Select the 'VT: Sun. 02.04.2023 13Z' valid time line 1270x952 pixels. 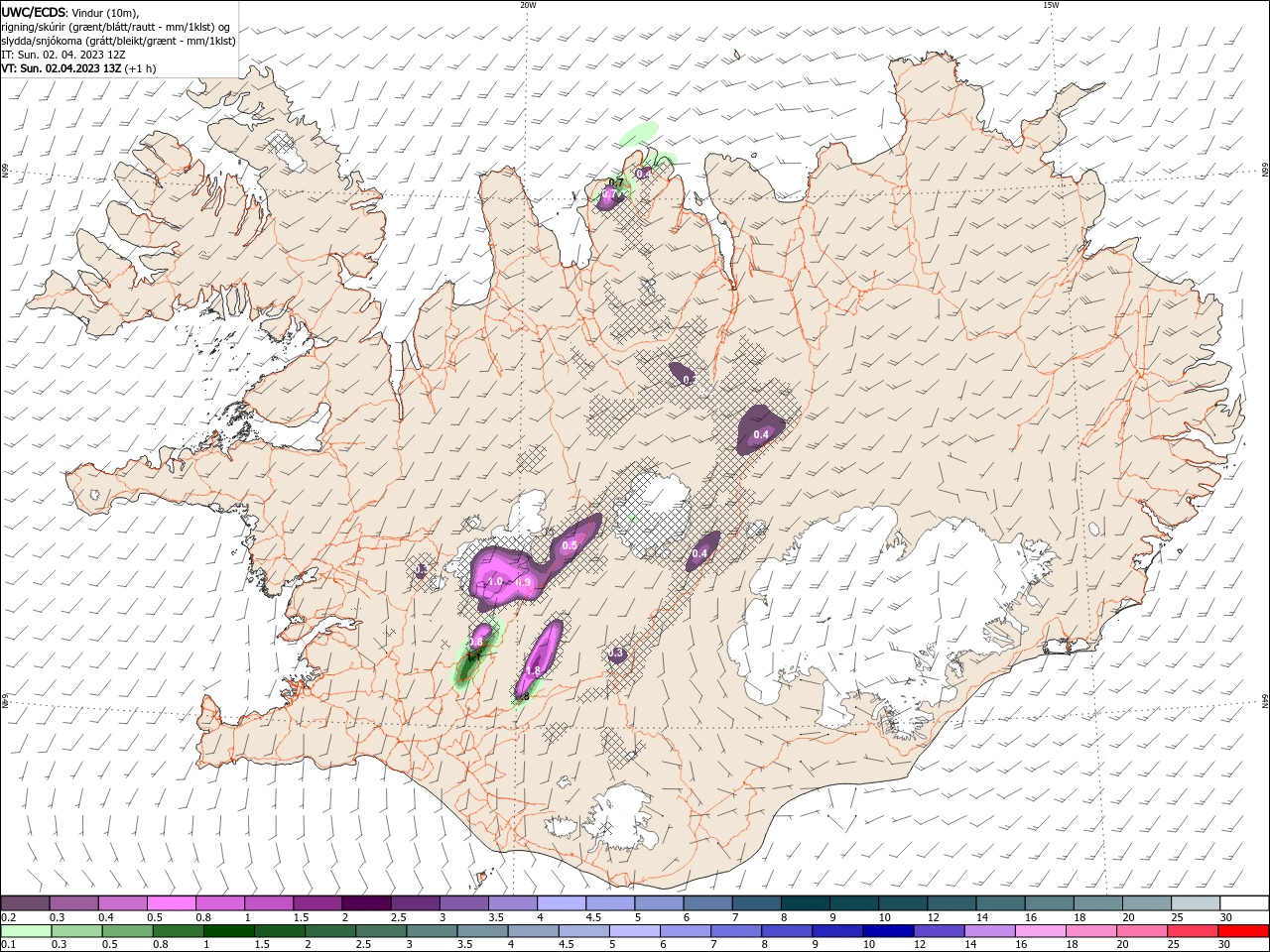(x=77, y=69)
